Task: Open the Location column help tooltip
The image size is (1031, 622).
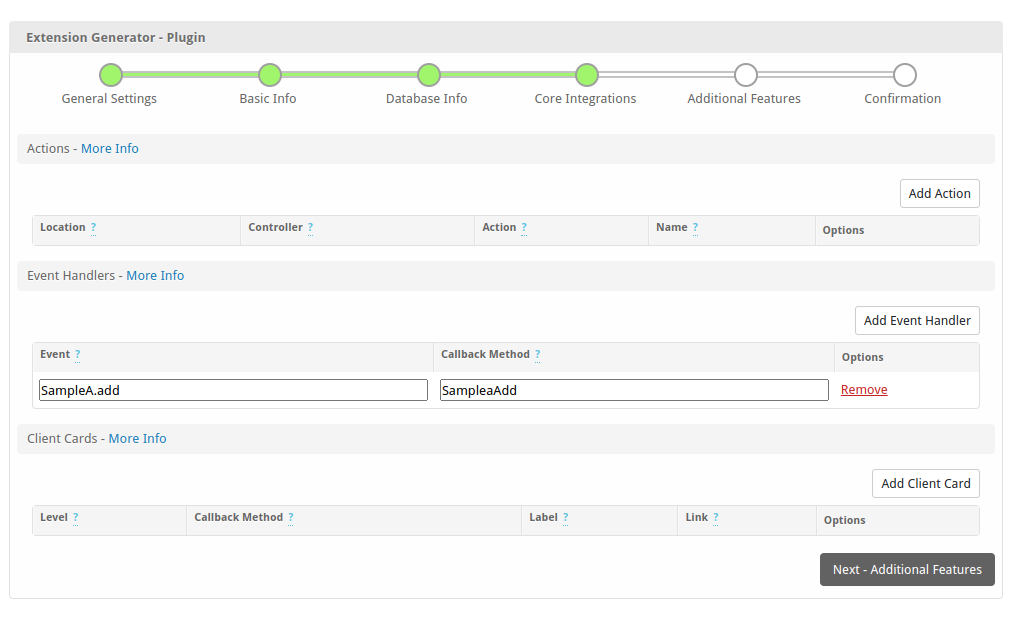Action: pyautogui.click(x=93, y=227)
